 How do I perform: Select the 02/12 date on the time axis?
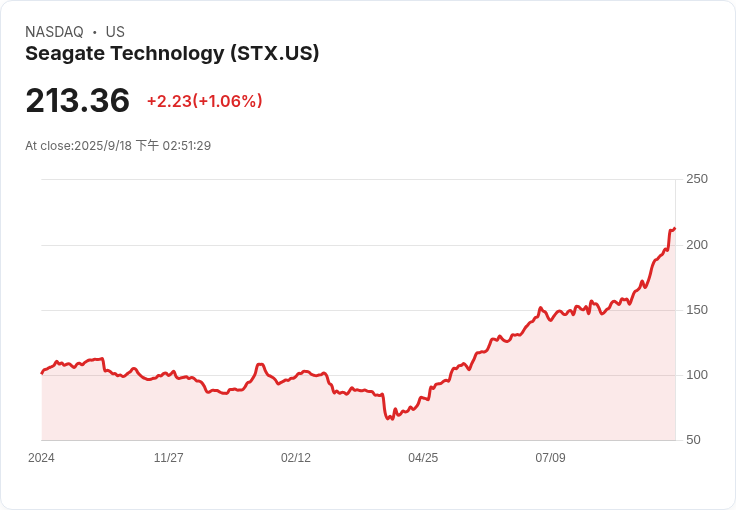[x=296, y=458]
